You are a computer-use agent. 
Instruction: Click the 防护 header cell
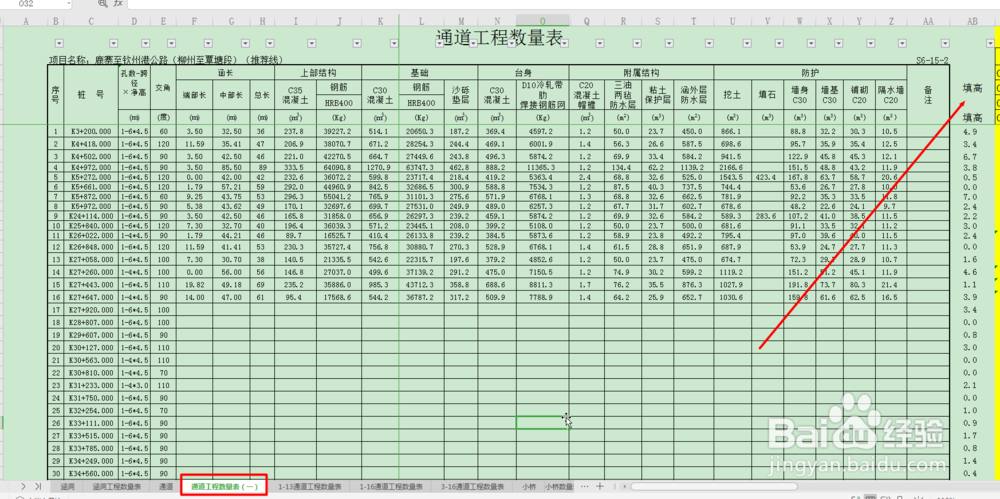click(810, 72)
